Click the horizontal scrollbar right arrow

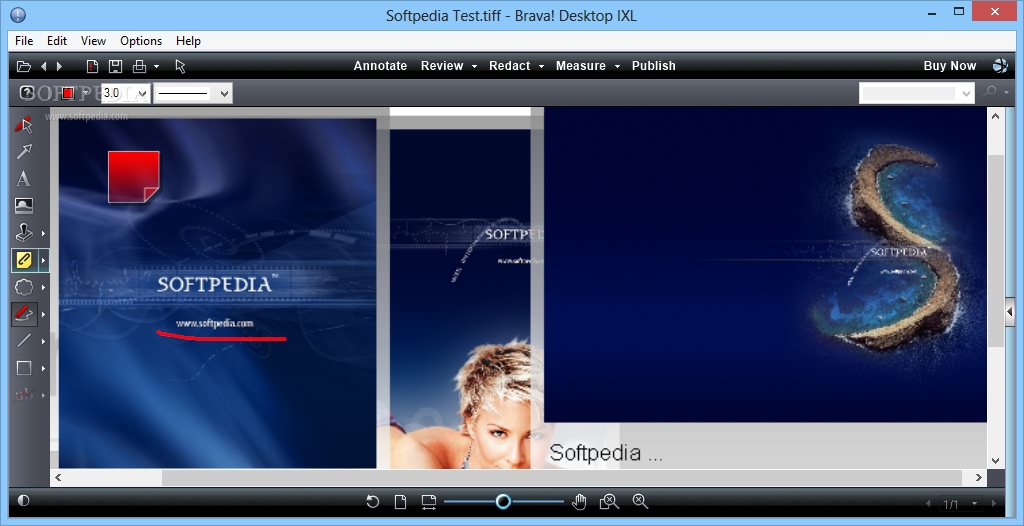click(978, 478)
